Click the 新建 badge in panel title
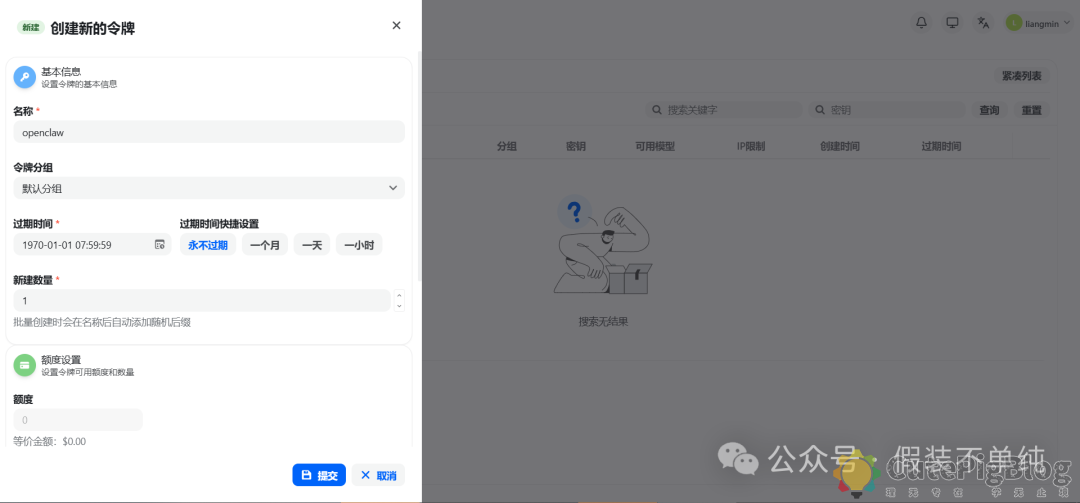The image size is (1080, 503). [x=30, y=28]
